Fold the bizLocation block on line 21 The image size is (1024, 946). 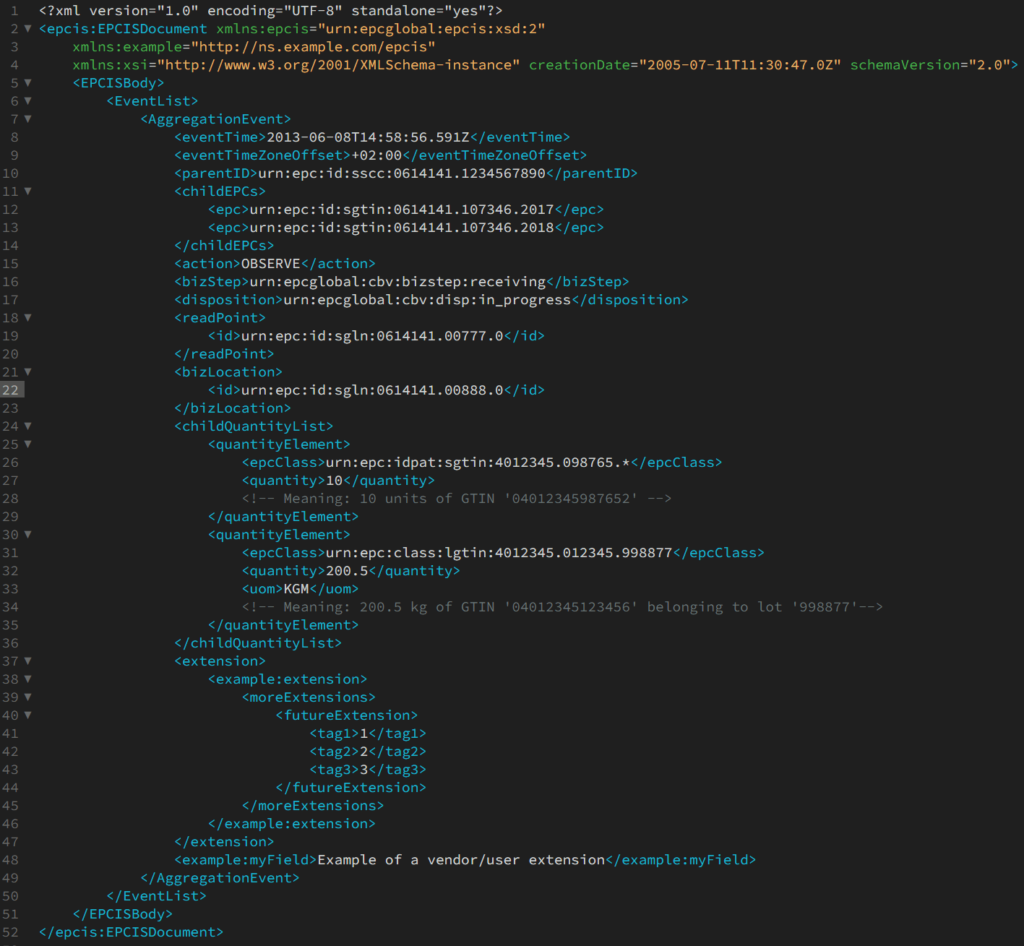[28, 372]
